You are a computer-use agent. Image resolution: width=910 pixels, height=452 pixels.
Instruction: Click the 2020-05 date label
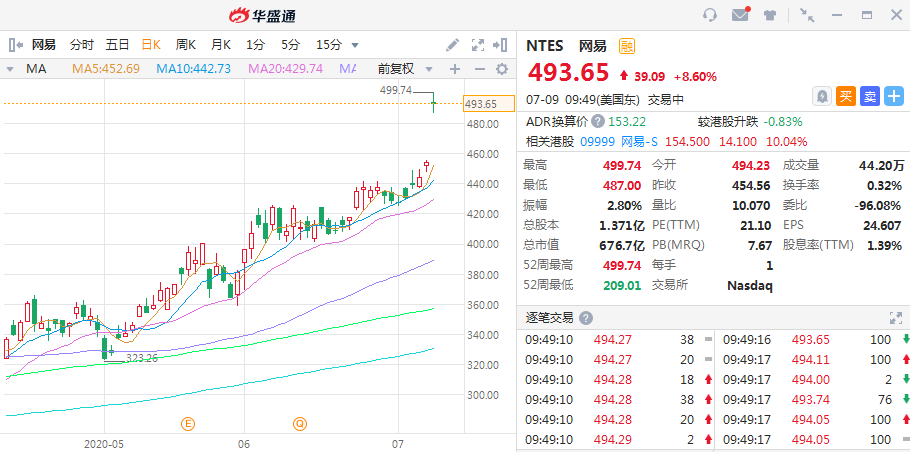coord(104,444)
